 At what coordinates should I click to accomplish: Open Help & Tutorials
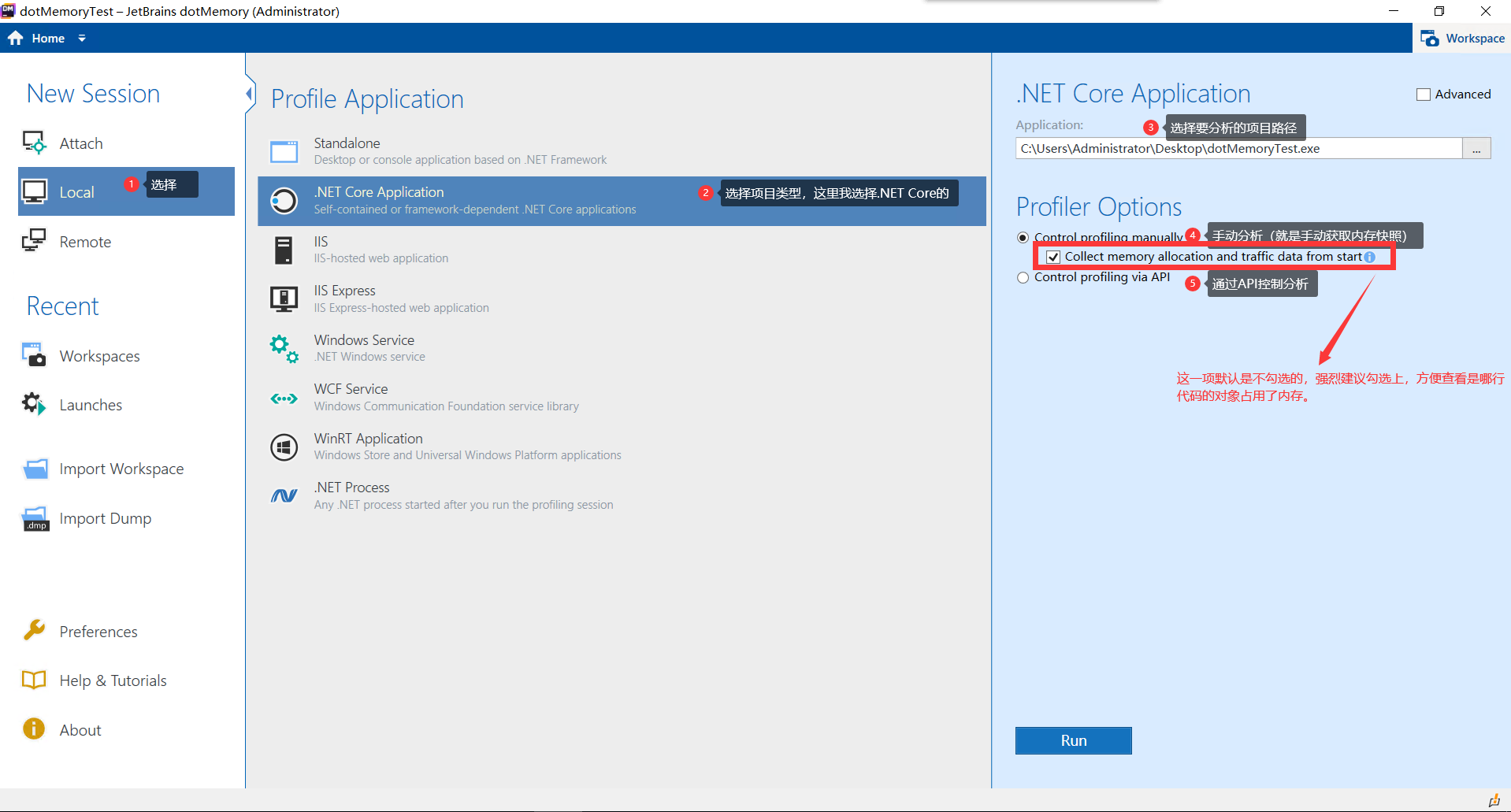pos(113,680)
